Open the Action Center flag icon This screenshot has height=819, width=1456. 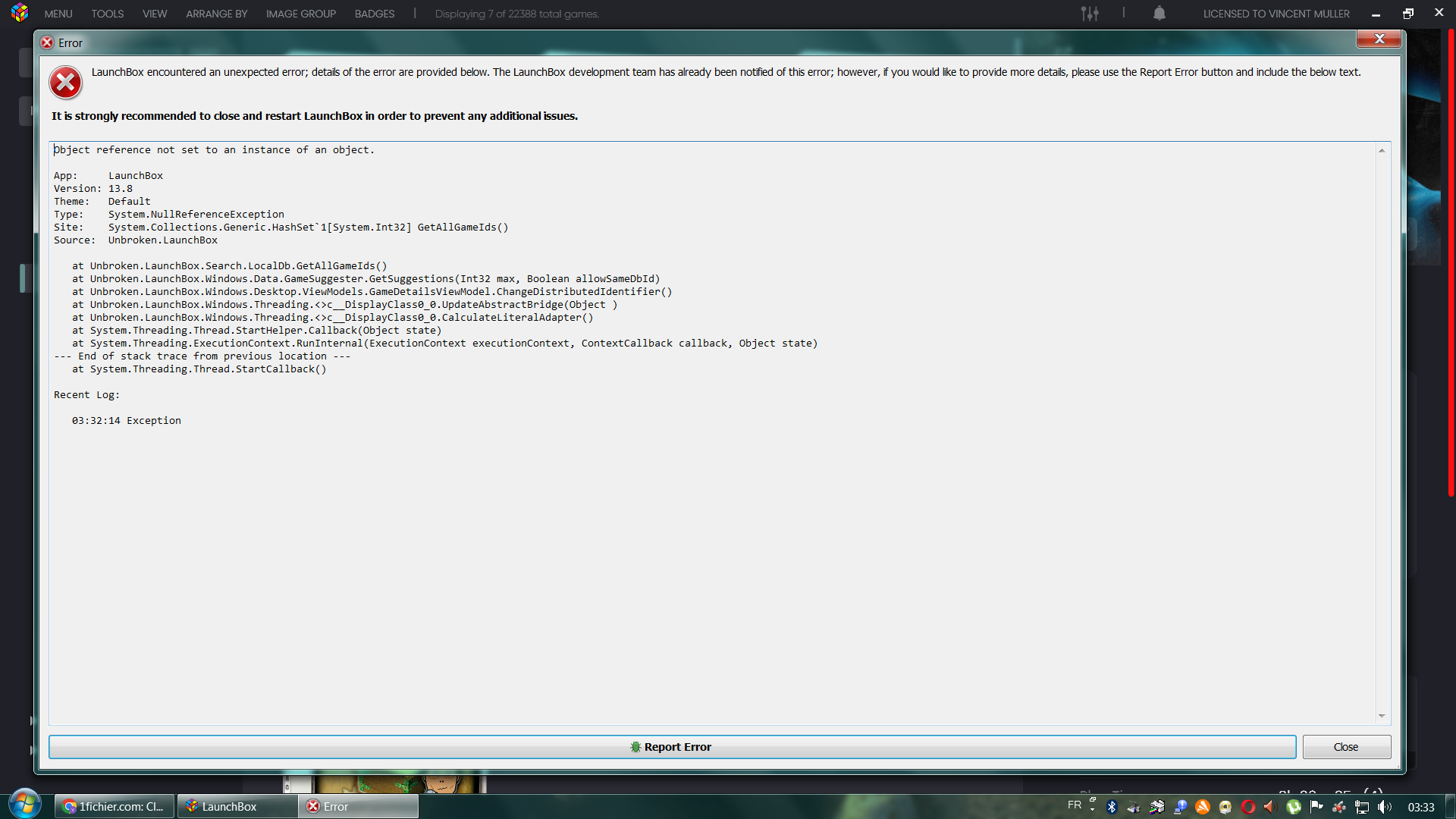click(1316, 807)
